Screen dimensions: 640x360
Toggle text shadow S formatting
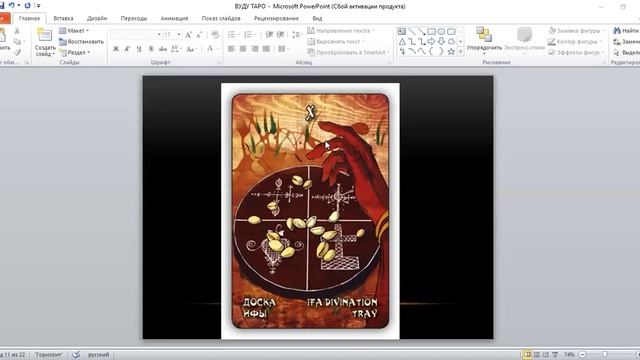coord(151,49)
